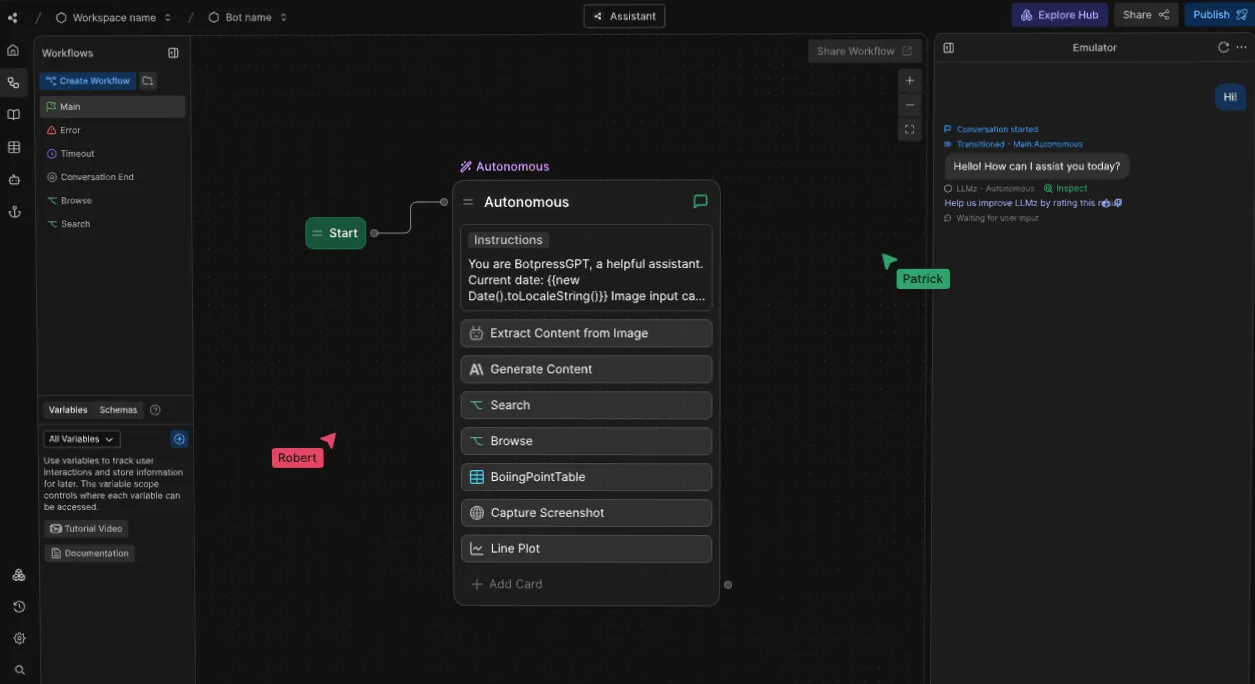Select the Line Plot card
1255x684 pixels.
(586, 549)
